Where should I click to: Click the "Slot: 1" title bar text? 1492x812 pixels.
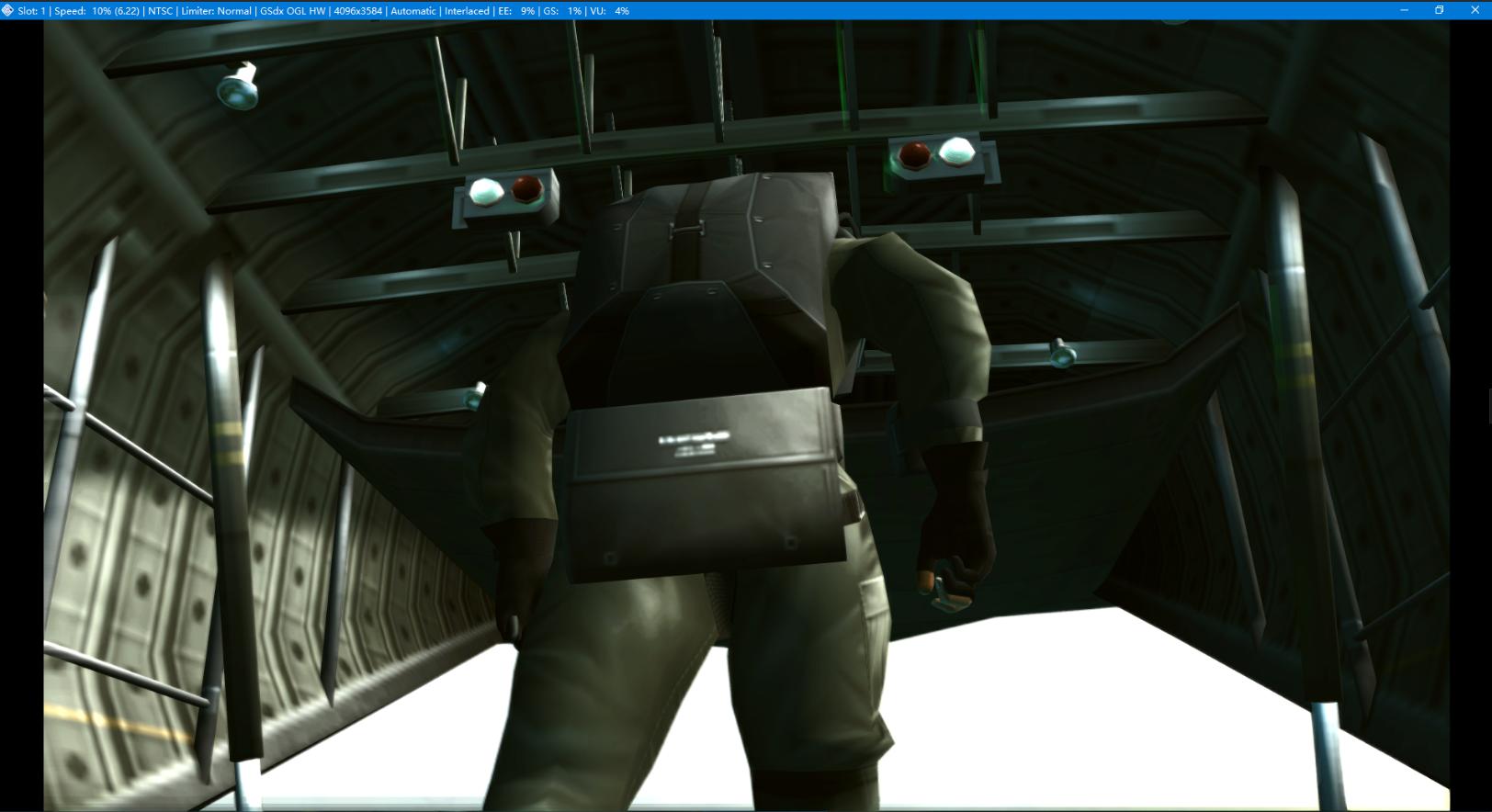pyautogui.click(x=31, y=11)
